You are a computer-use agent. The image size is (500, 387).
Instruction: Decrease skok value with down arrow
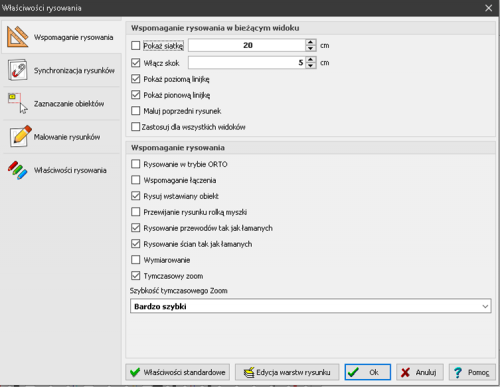click(311, 66)
